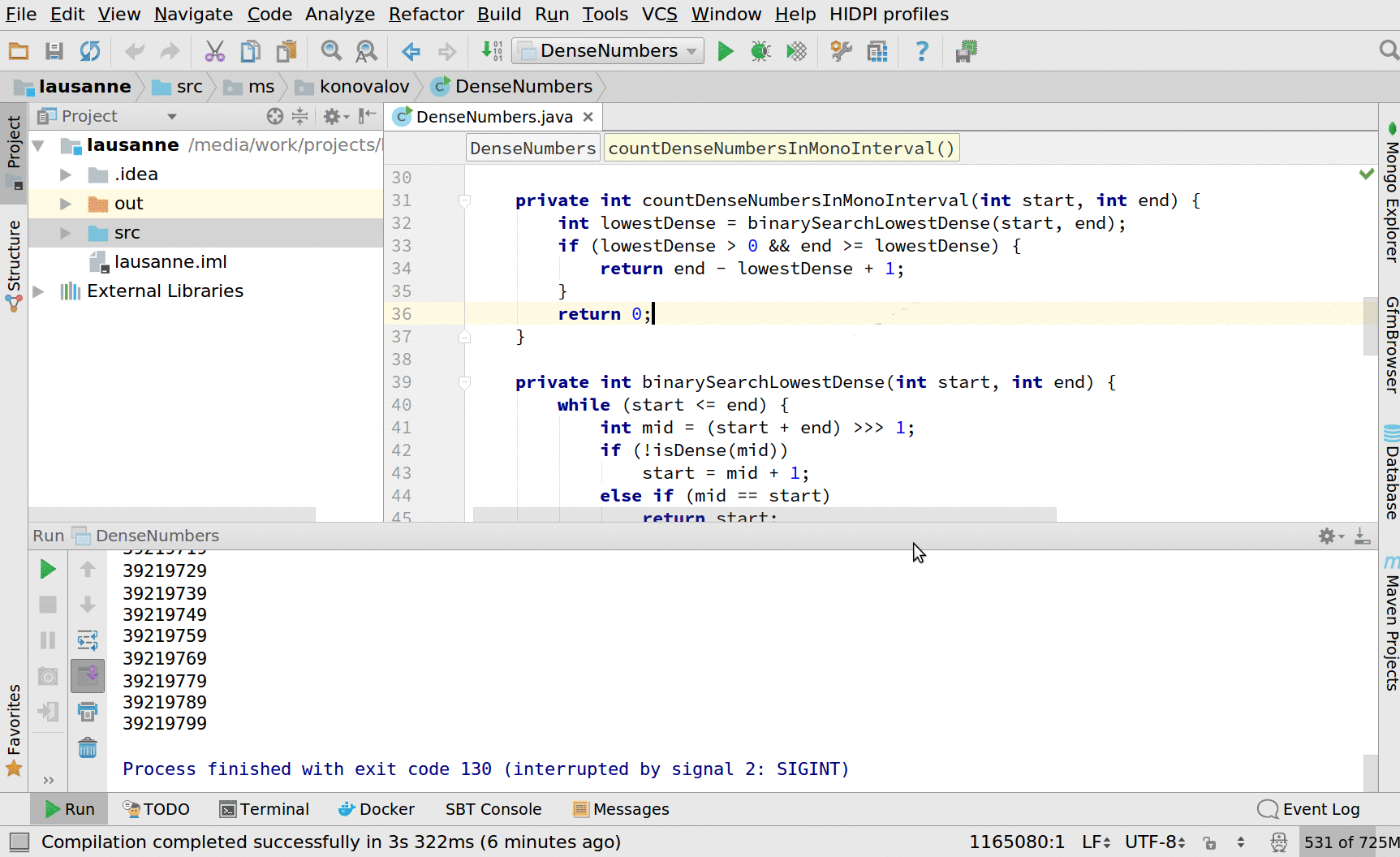The width and height of the screenshot is (1400, 857).
Task: Start Debug with the bug icon
Action: pyautogui.click(x=760, y=51)
